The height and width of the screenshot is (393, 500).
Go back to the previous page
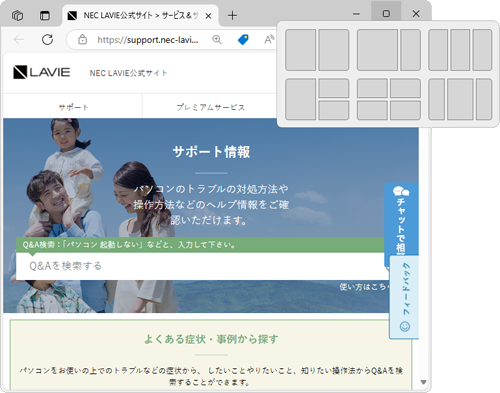click(x=19, y=40)
